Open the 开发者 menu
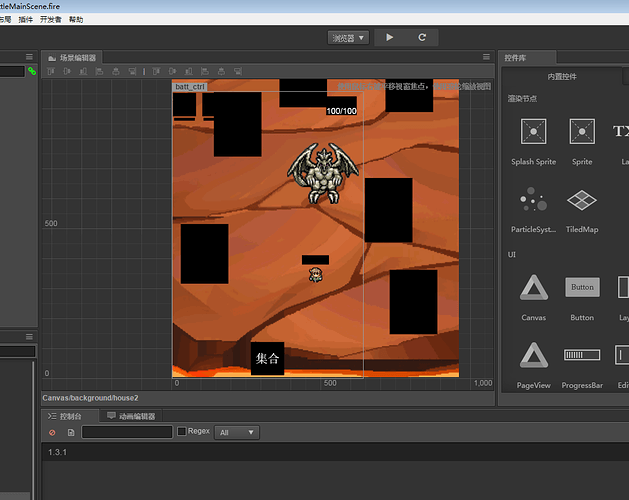629x500 pixels. 51,19
